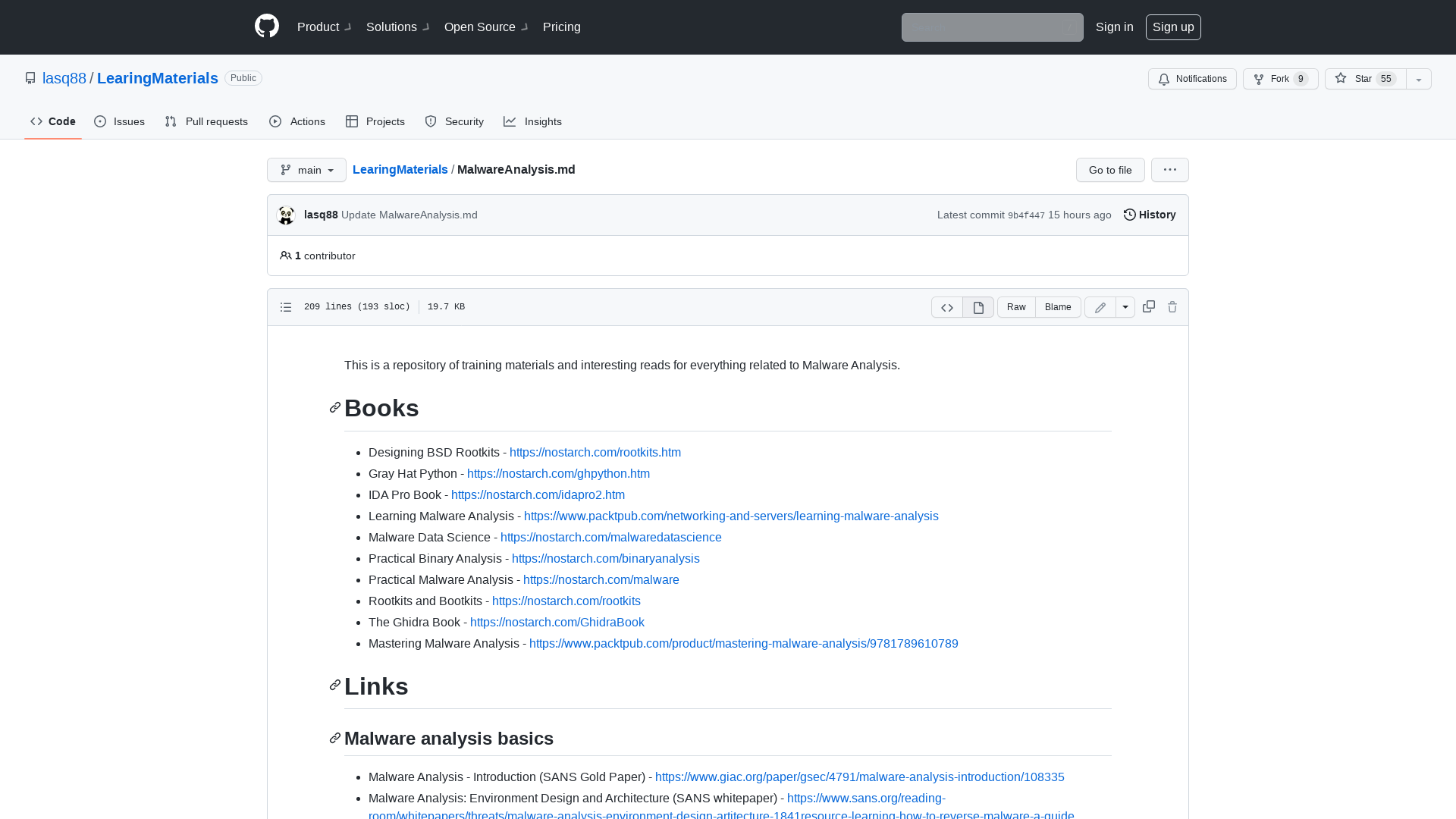View file History
1456x819 pixels.
1150,215
